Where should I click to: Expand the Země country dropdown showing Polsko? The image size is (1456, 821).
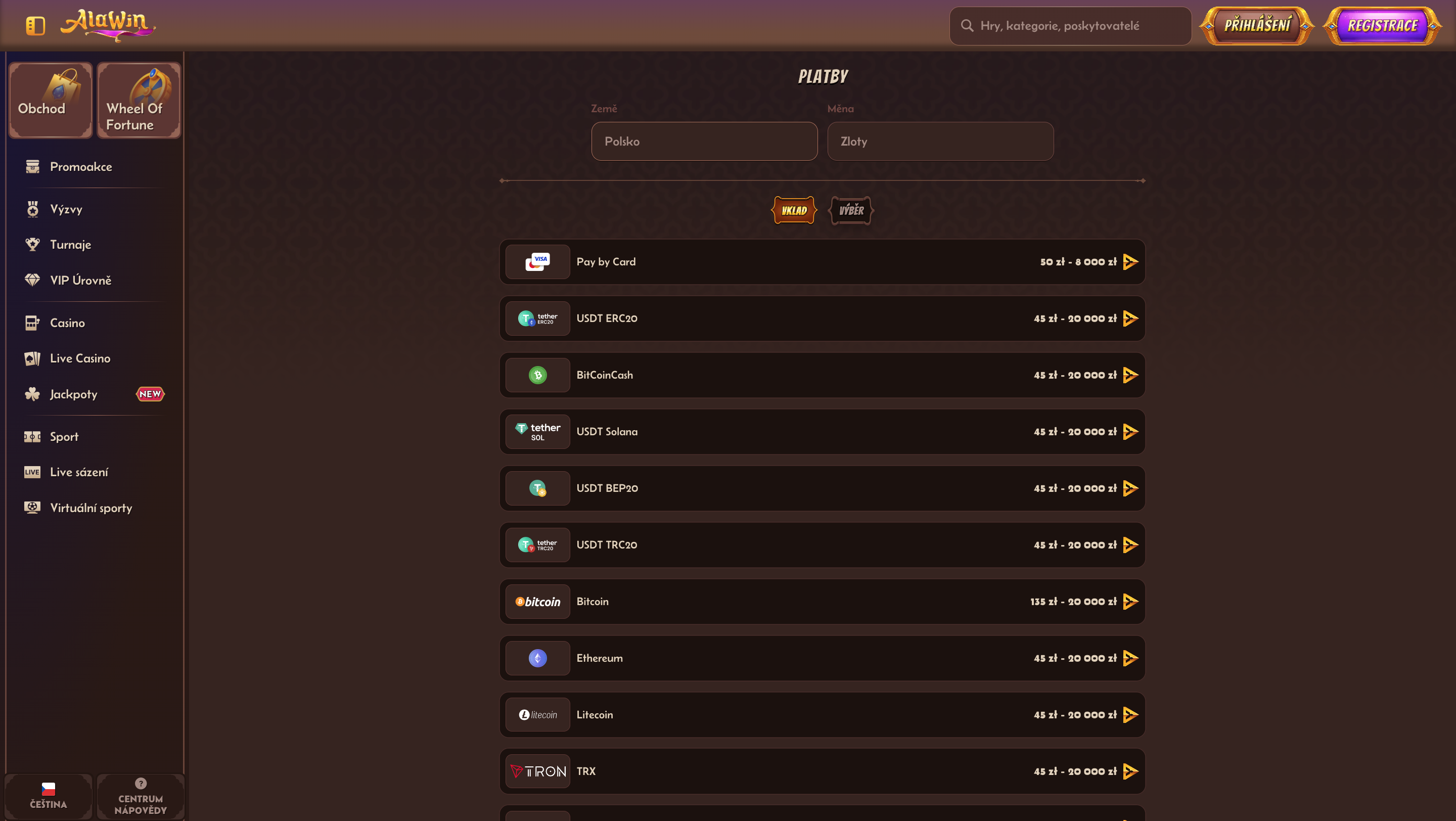[704, 141]
